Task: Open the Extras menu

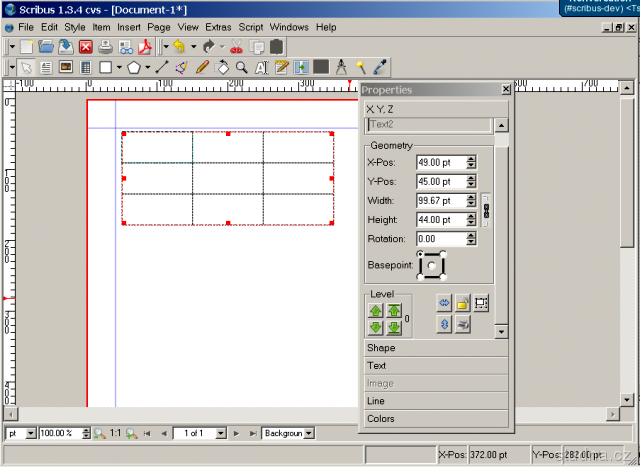Action: (218, 27)
